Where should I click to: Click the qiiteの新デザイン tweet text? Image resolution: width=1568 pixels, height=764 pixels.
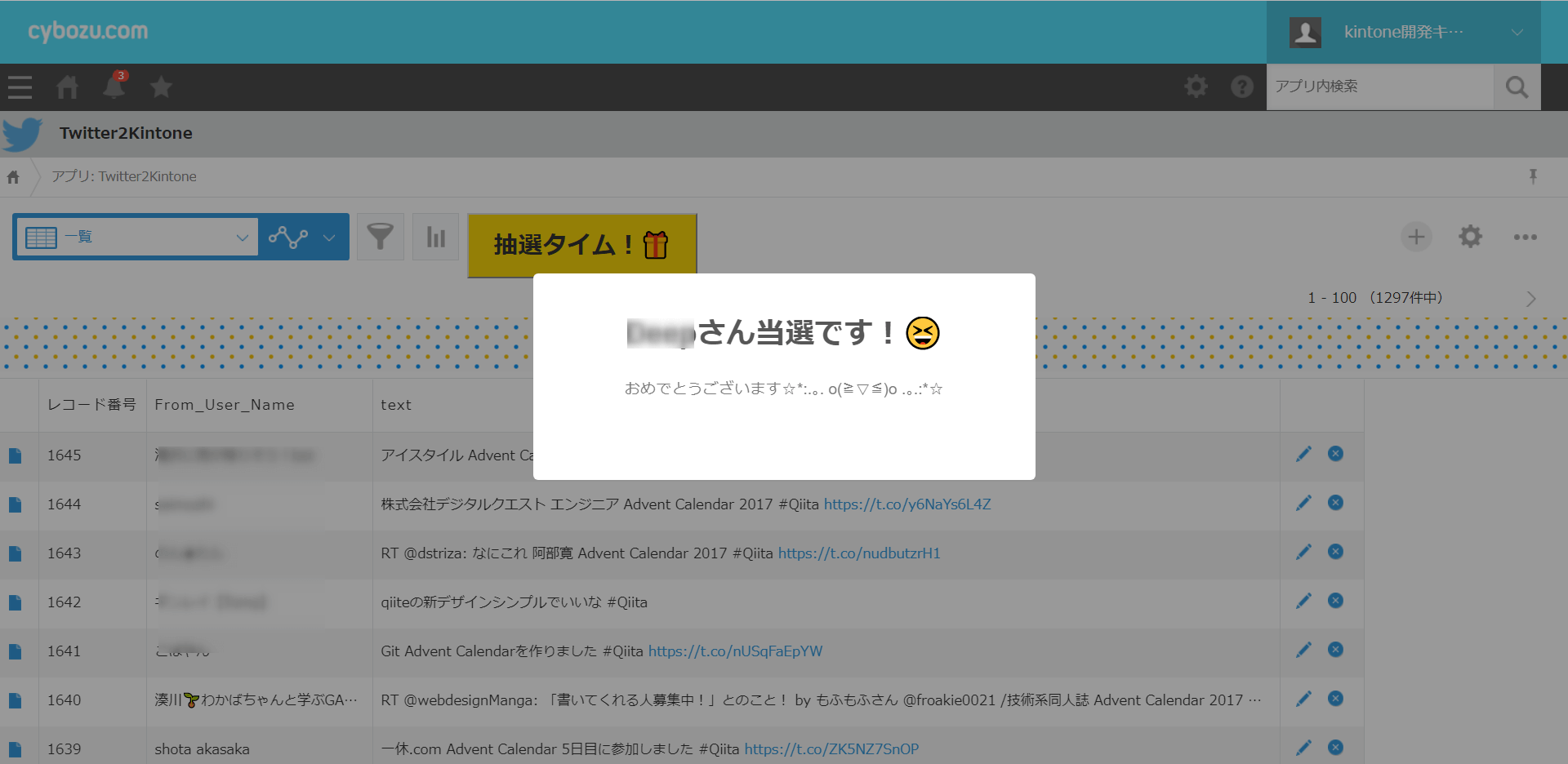click(514, 602)
